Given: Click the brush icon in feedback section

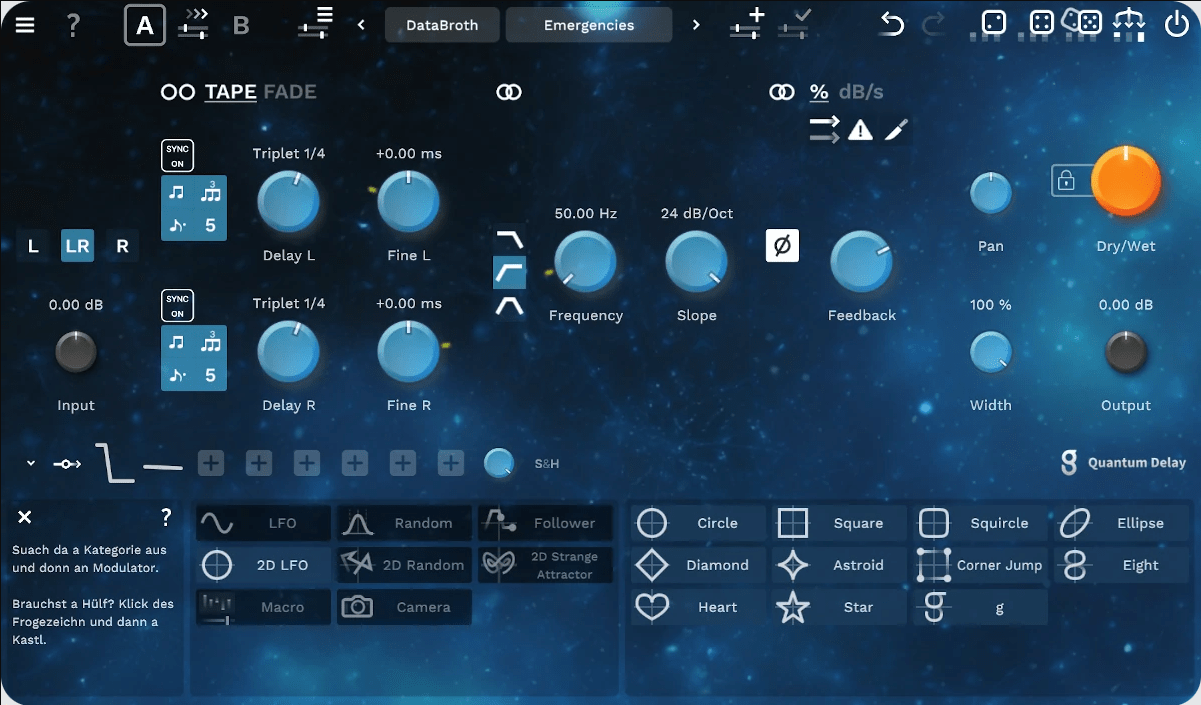Looking at the screenshot, I should (x=897, y=129).
